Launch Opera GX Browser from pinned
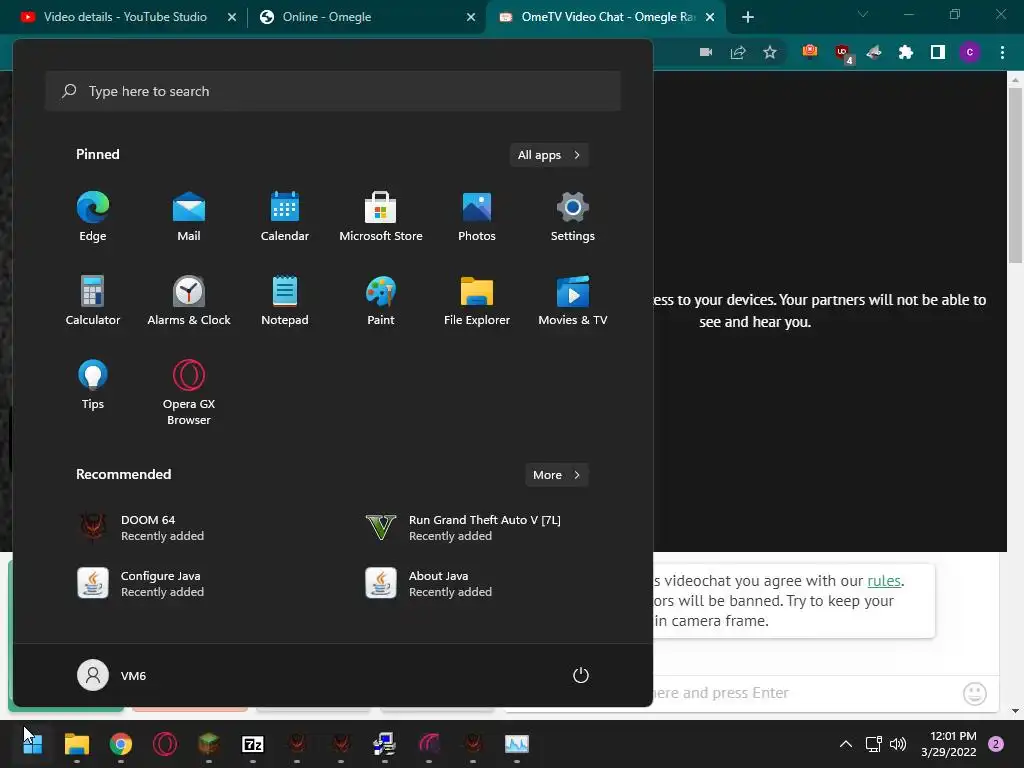Screen dimensions: 1024x768 click(189, 392)
